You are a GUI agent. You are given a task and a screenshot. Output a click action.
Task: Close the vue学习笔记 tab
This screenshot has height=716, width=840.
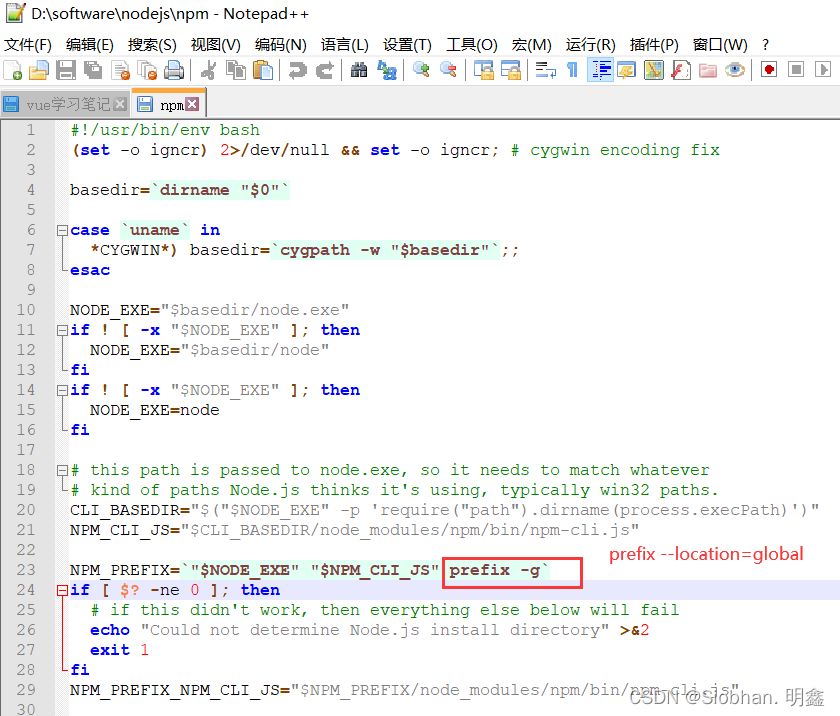pyautogui.click(x=121, y=104)
